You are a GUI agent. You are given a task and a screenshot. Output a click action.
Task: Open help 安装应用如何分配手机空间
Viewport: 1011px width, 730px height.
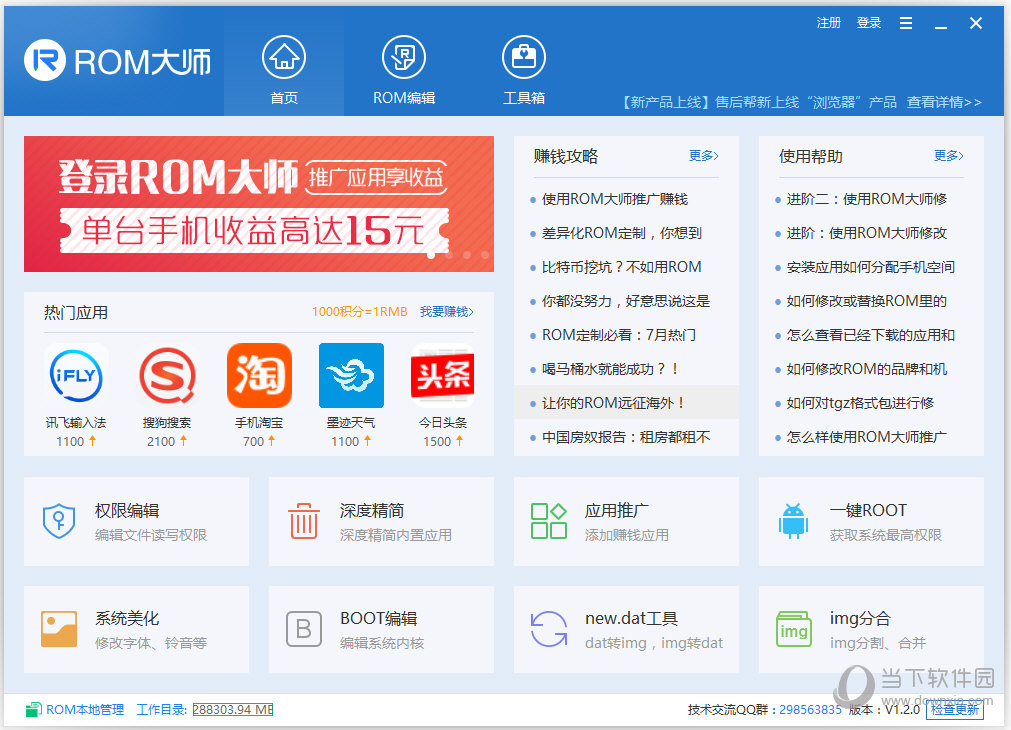870,267
